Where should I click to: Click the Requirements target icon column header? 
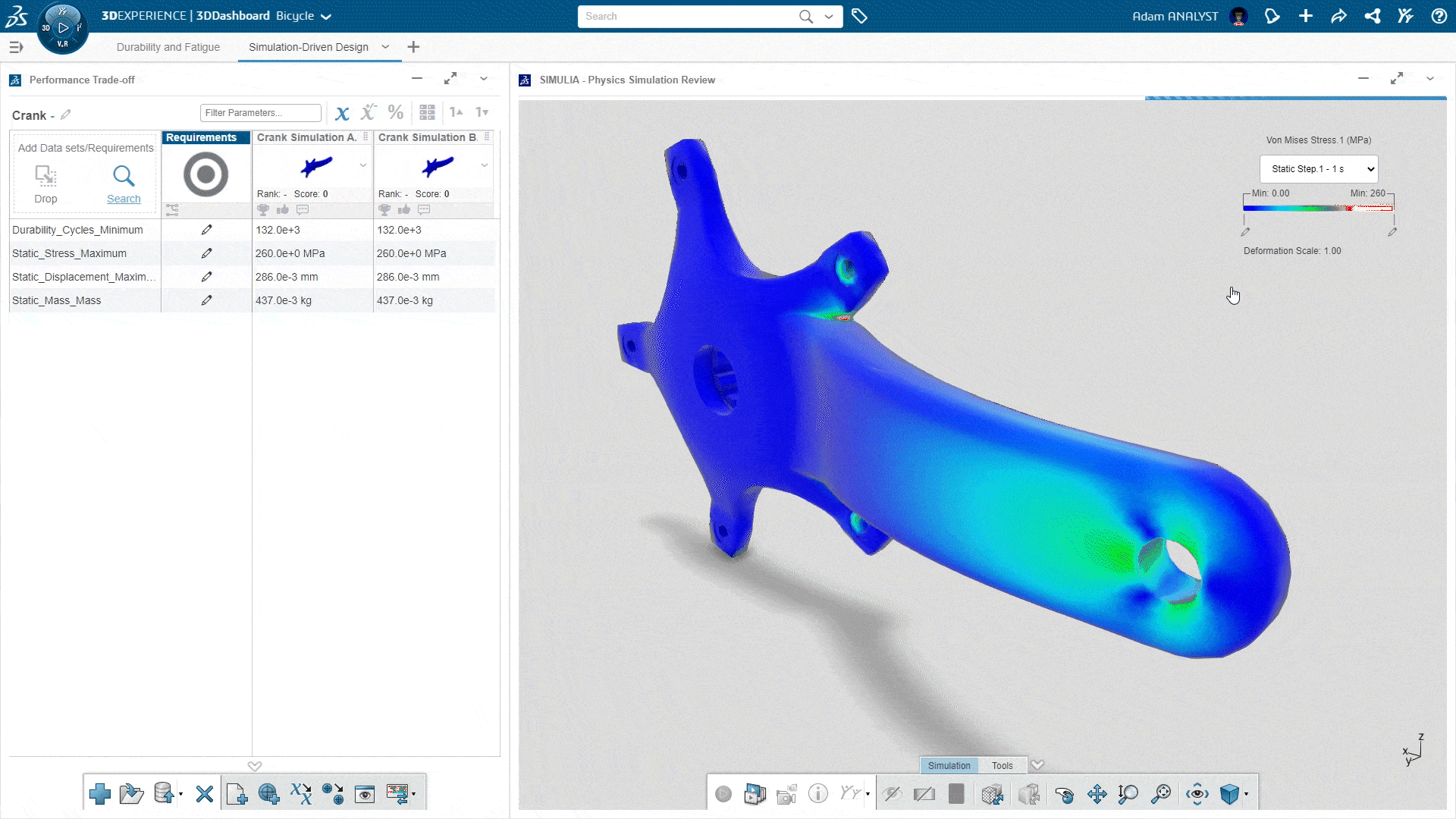206,174
